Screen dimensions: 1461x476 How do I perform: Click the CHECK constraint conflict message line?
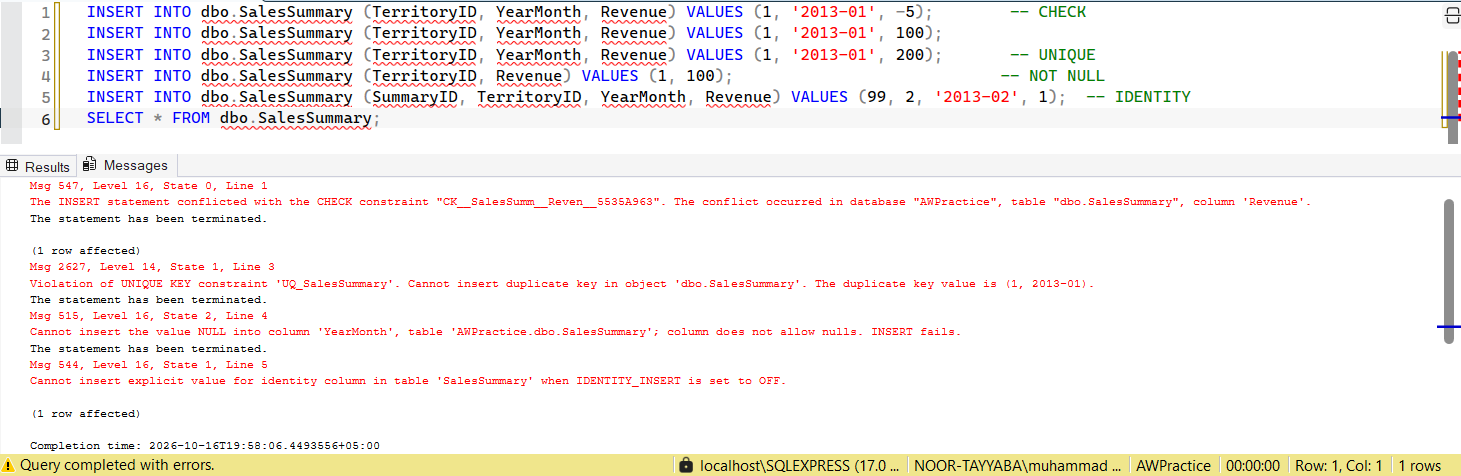[x=670, y=202]
